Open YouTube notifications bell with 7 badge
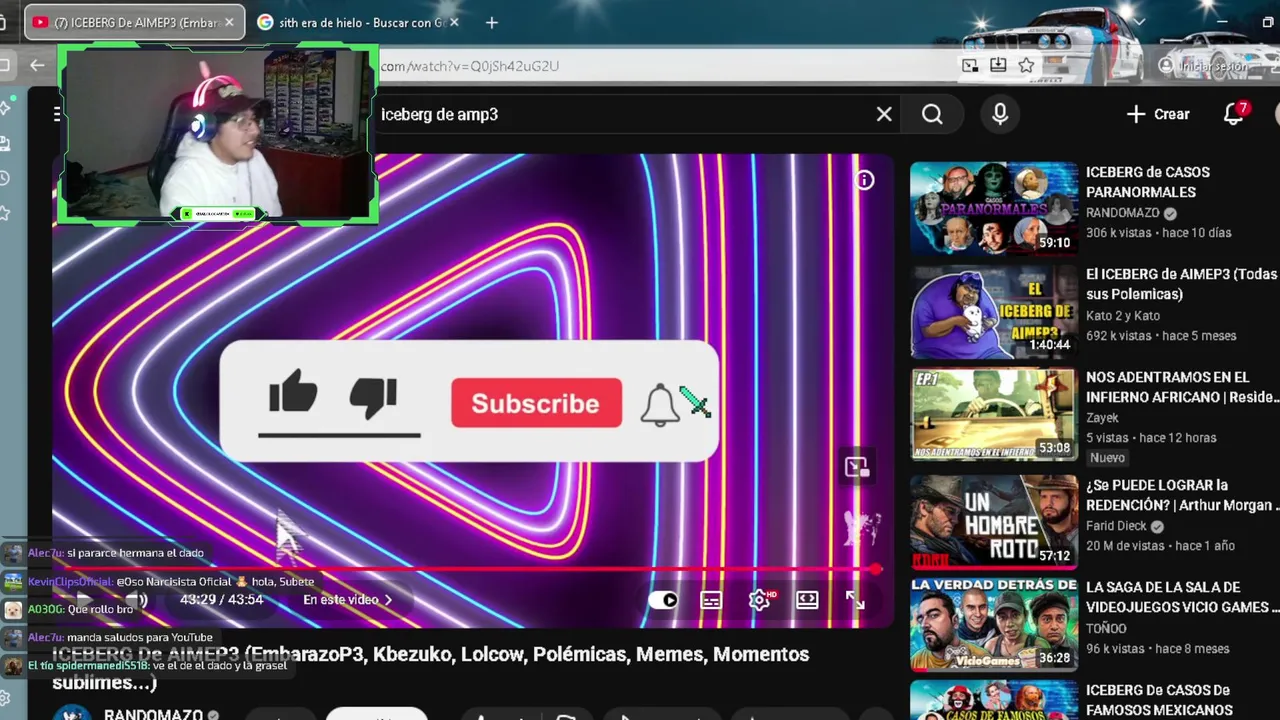 [x=1234, y=114]
